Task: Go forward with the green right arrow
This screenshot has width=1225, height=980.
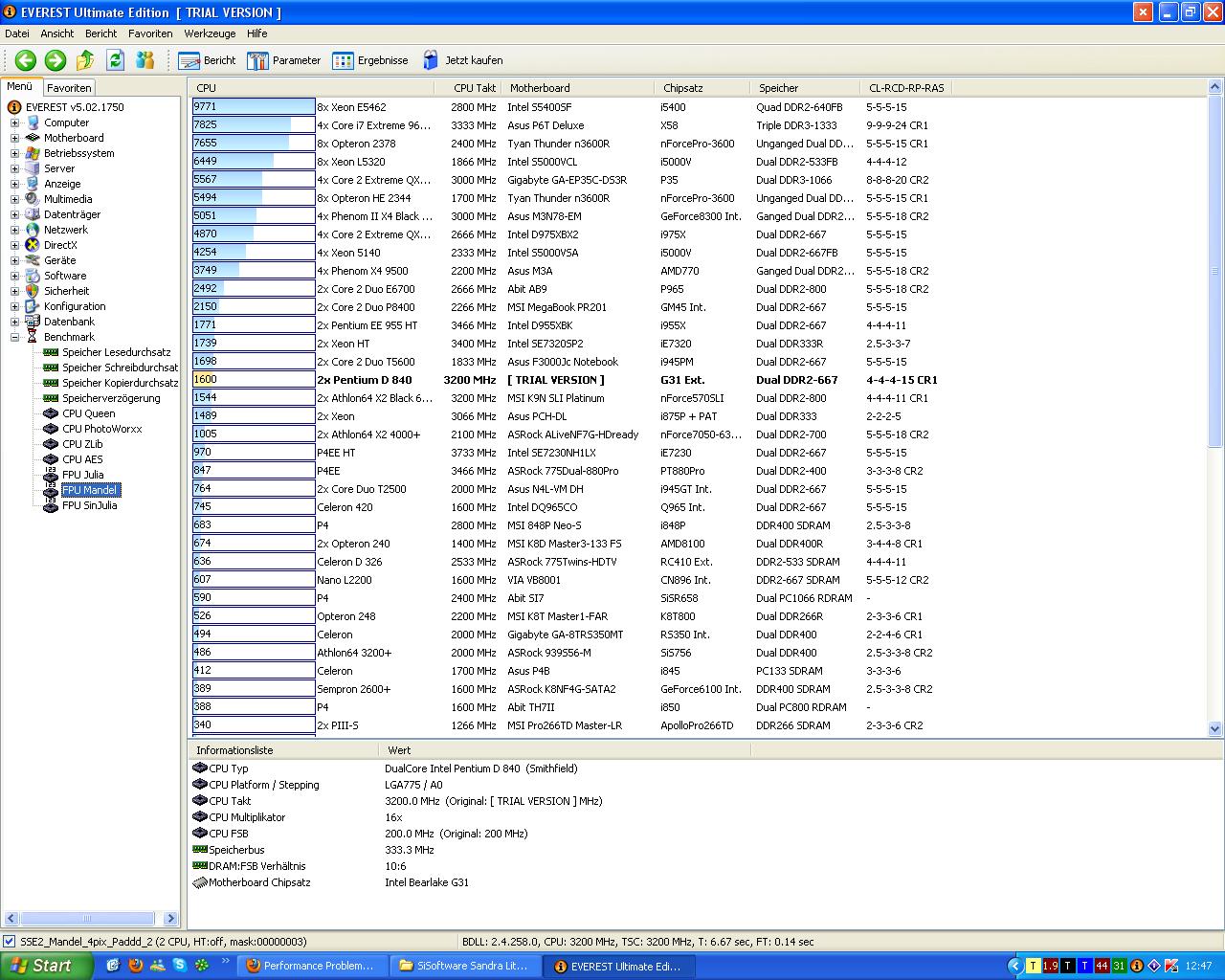Action: click(56, 60)
